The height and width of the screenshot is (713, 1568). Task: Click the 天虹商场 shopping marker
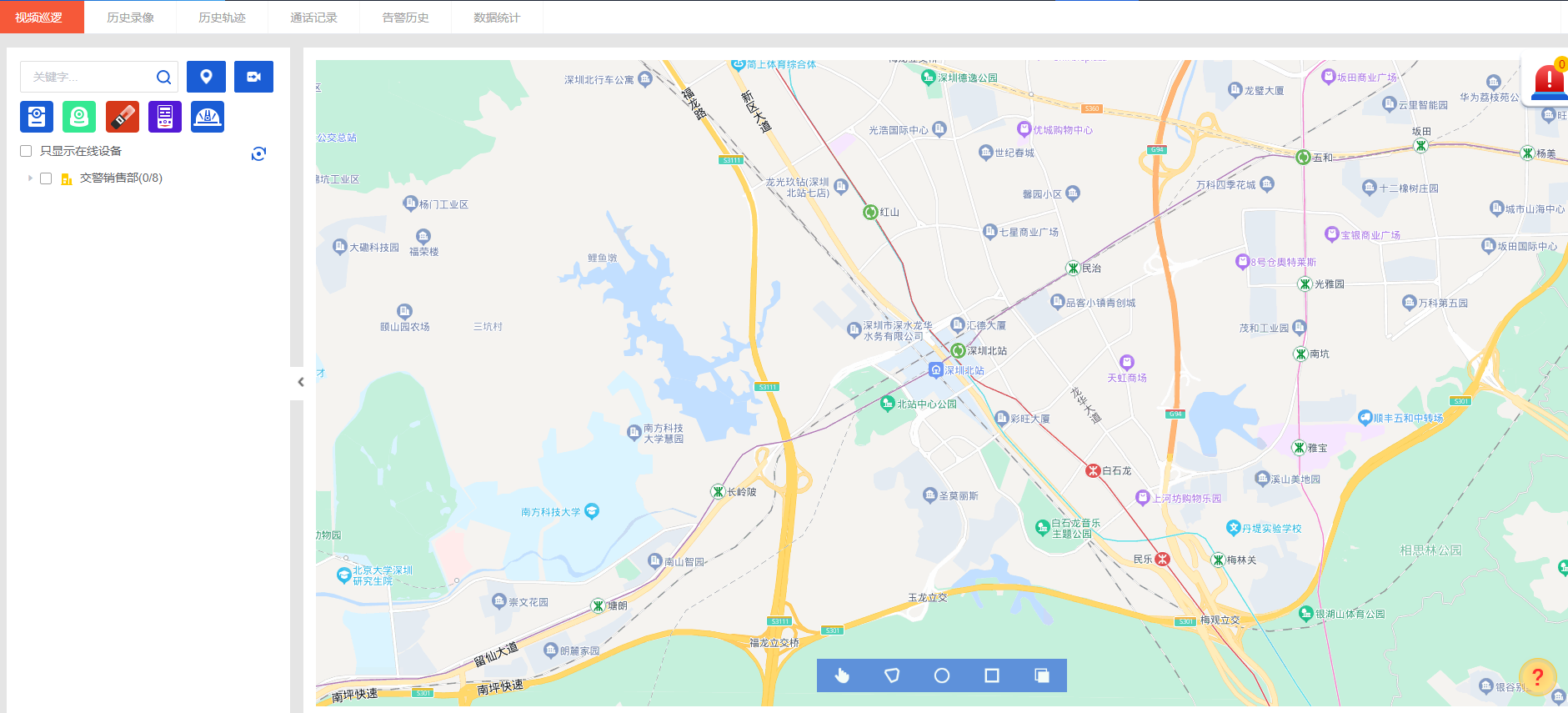(x=1127, y=362)
